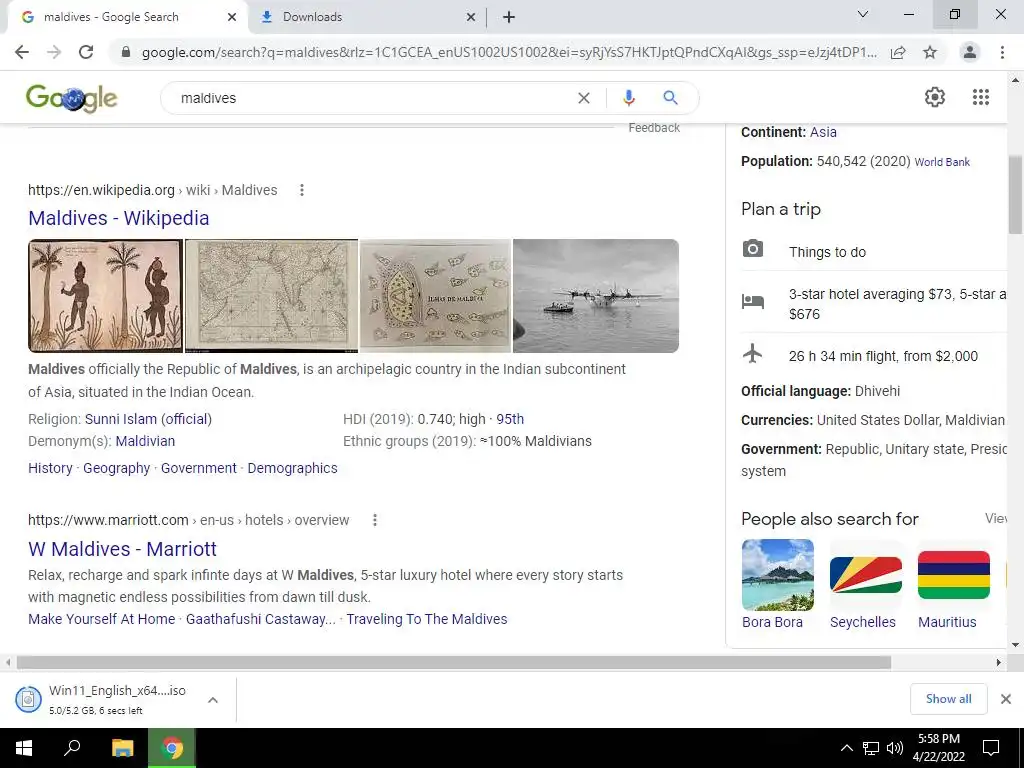This screenshot has width=1024, height=768.
Task: Click the forward navigation arrow
Action: [54, 52]
